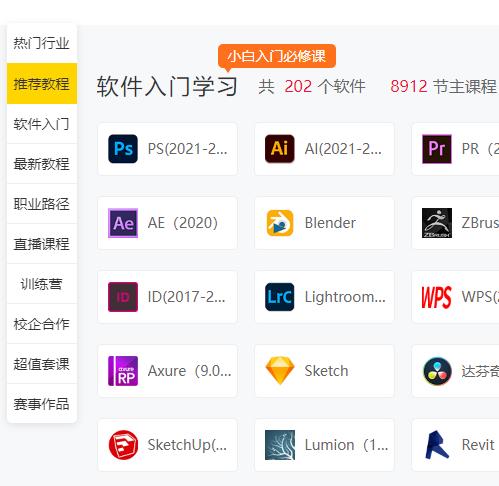Select 推荐教程 in the sidebar
This screenshot has height=486, width=499.
(x=42, y=83)
